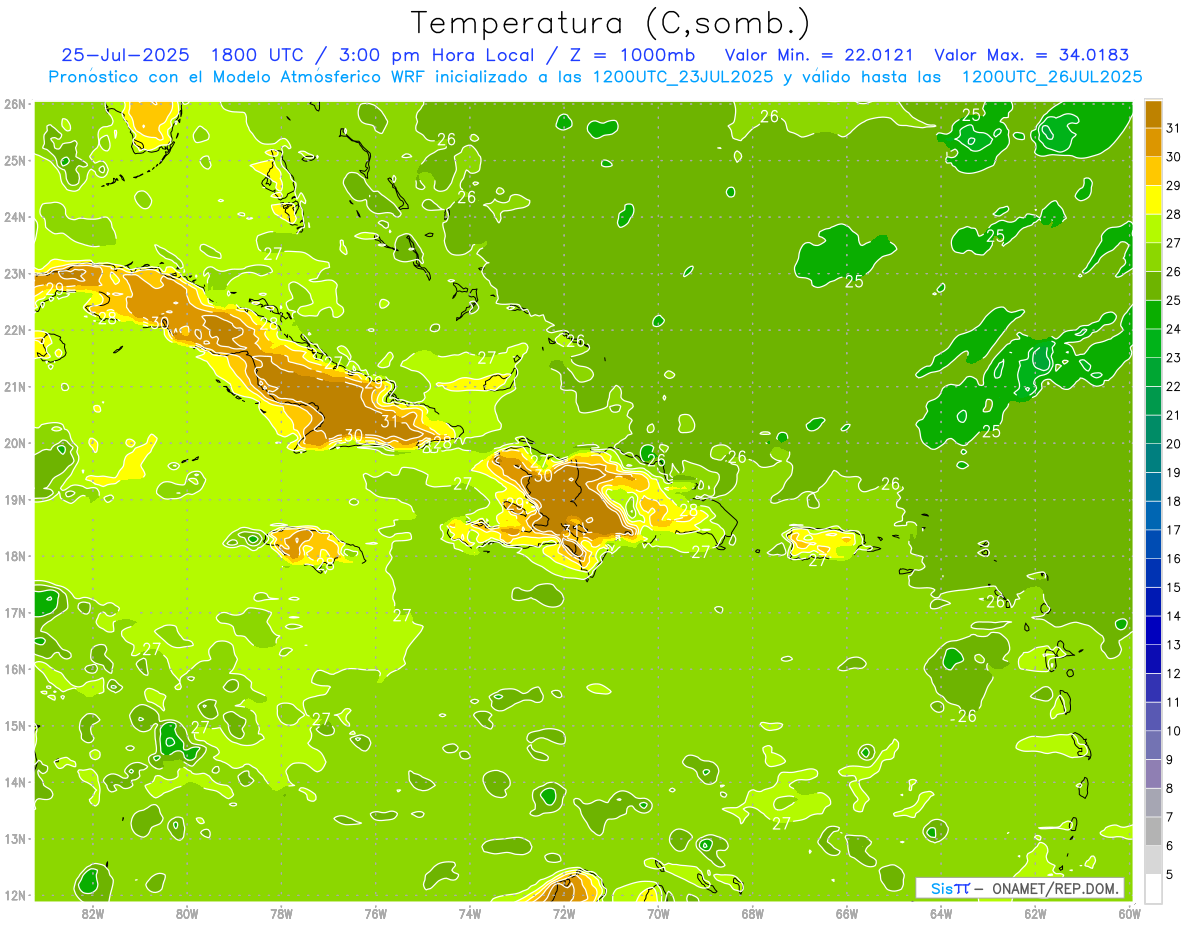This screenshot has width=1200, height=927.
Task: Click the 72W longitude axis label
Action: (564, 913)
